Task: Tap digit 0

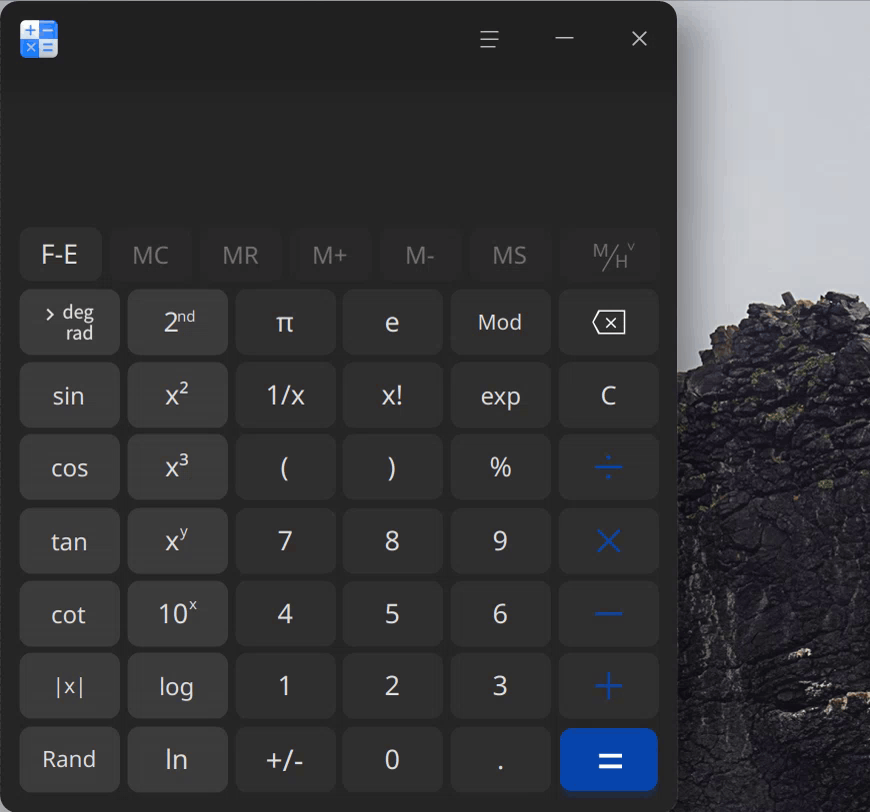Action: pos(392,759)
